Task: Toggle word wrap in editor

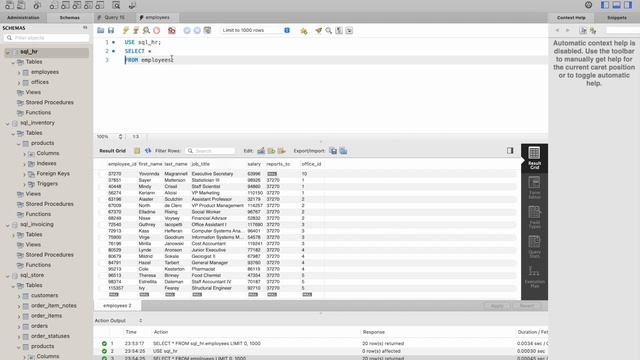Action: (349, 30)
